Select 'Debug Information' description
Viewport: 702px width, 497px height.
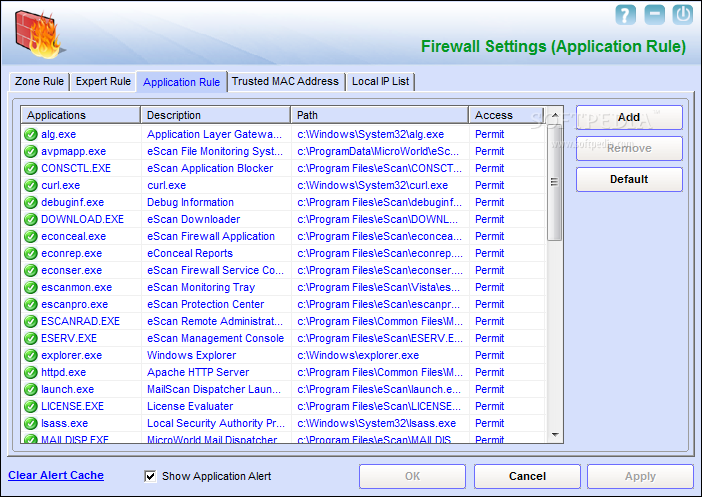pos(190,202)
